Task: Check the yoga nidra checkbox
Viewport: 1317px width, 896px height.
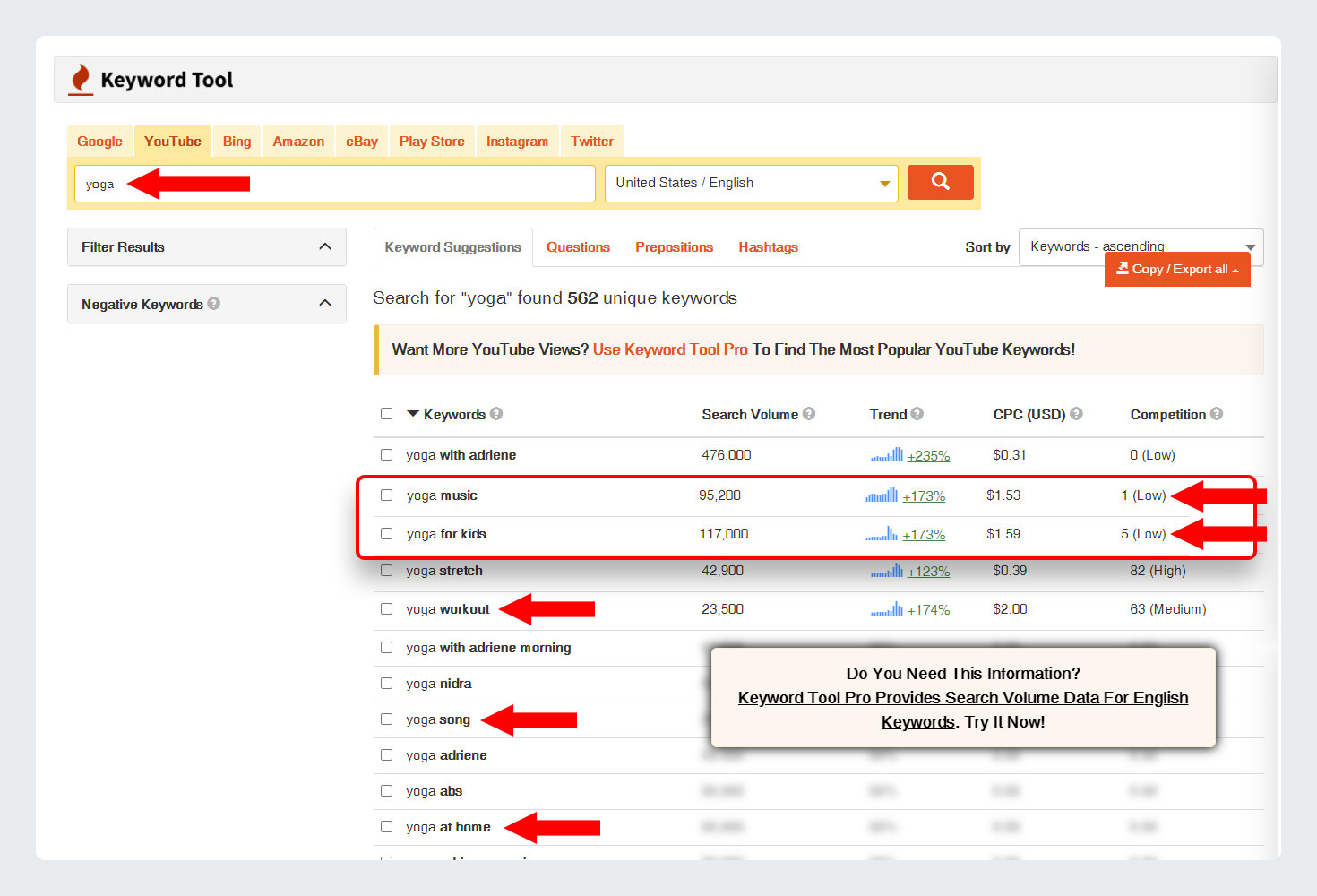Action: pyautogui.click(x=386, y=683)
